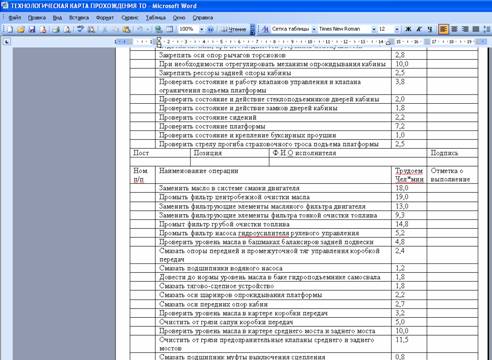492x360 pixels.
Task: Click the Open folder icon
Action: click(x=21, y=29)
